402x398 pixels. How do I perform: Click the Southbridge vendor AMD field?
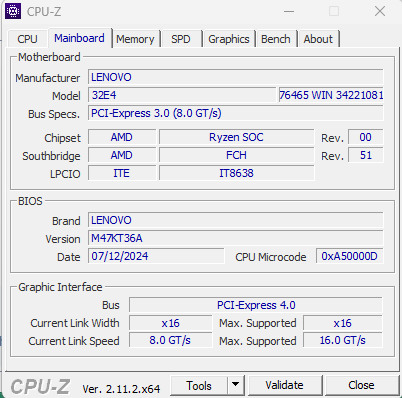[122, 155]
